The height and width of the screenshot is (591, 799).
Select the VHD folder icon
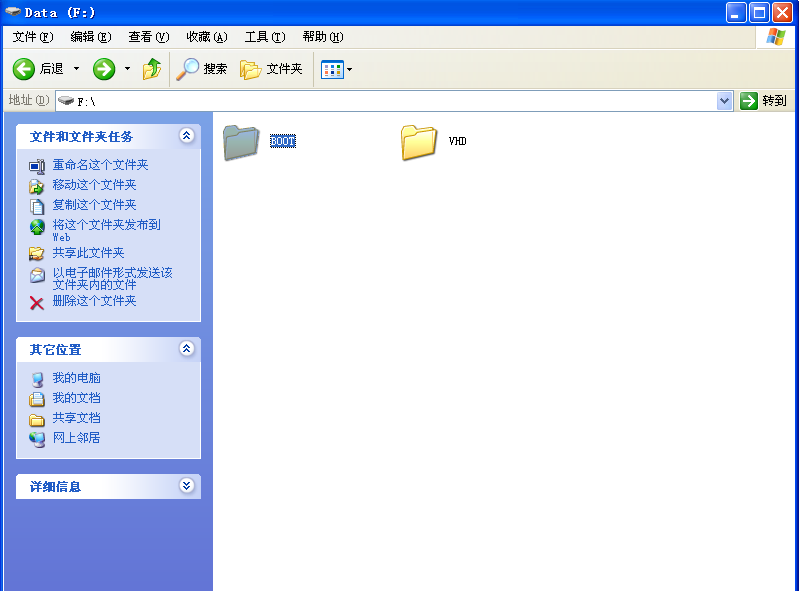click(x=419, y=143)
